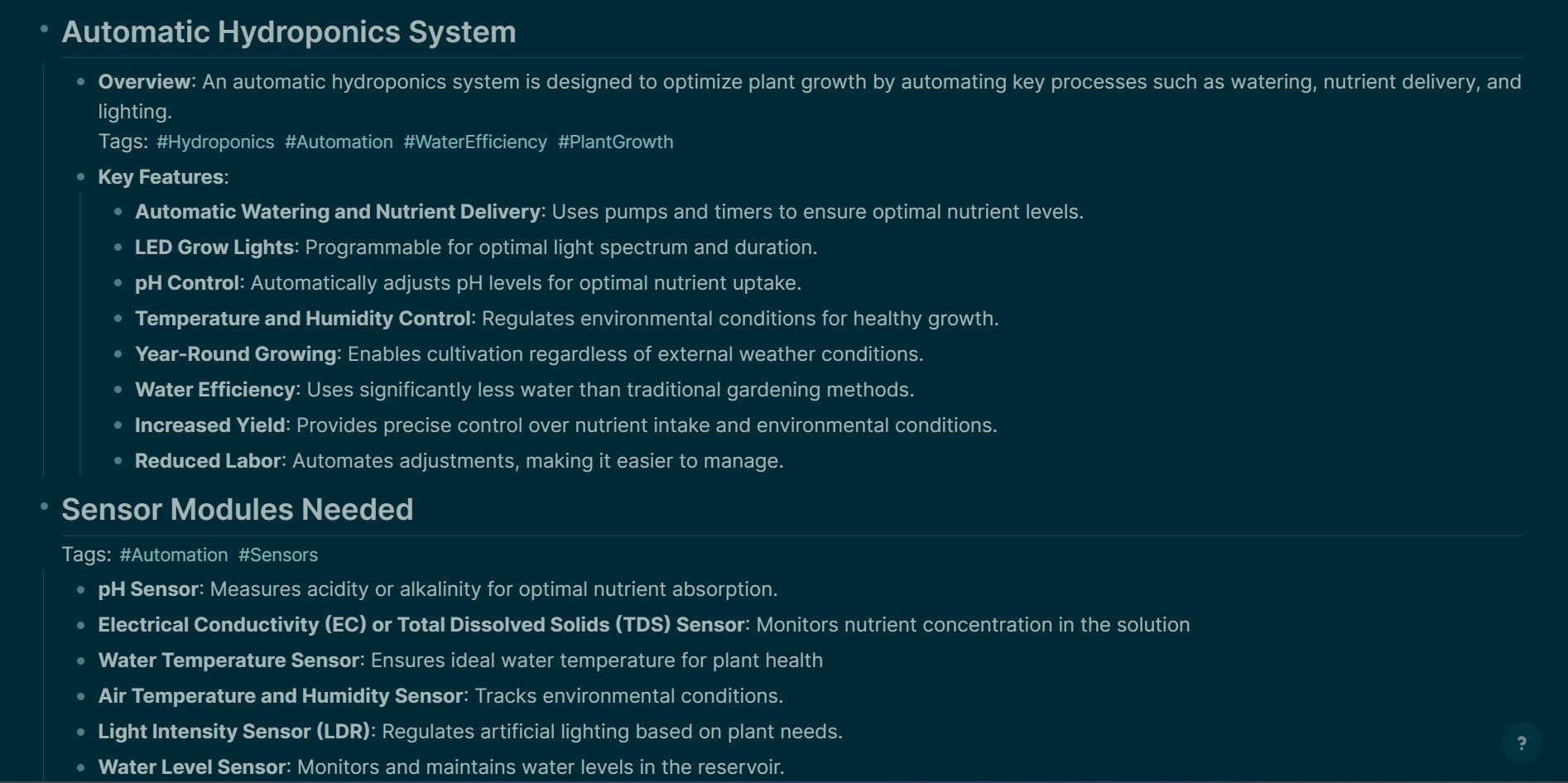Open the #WaterEfficiency tag

click(475, 142)
